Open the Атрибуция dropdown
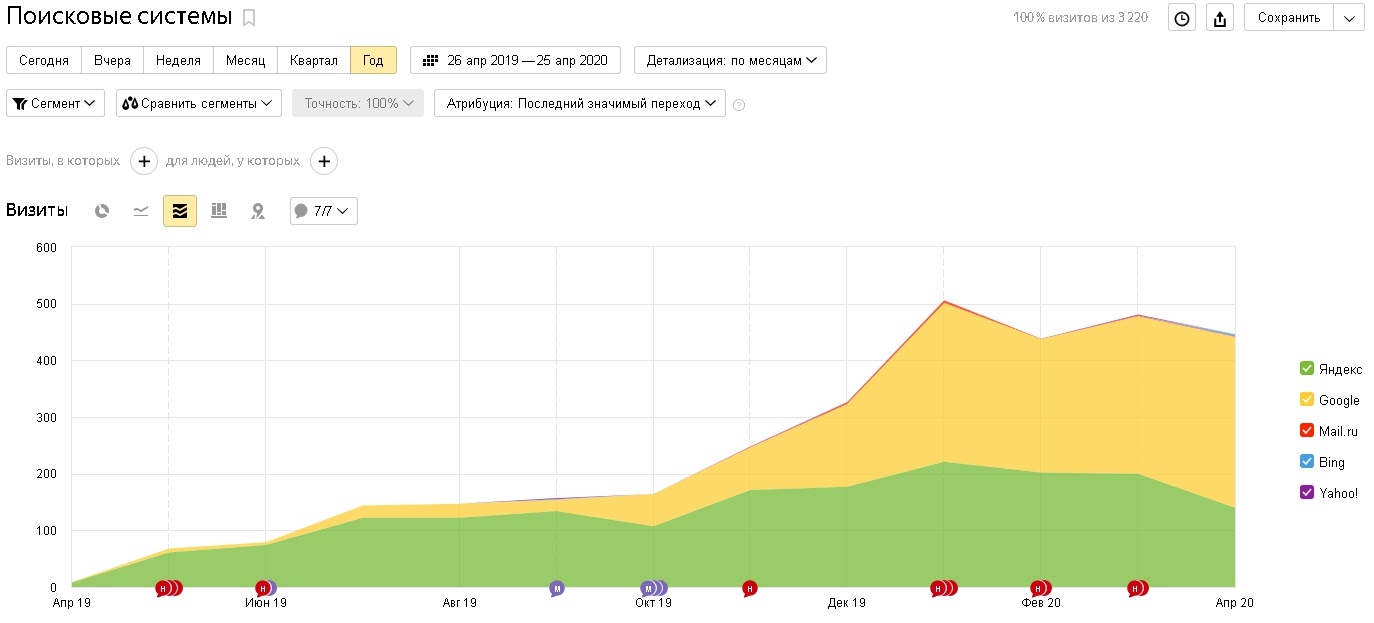Screen dimensions: 1374x623 580,103
